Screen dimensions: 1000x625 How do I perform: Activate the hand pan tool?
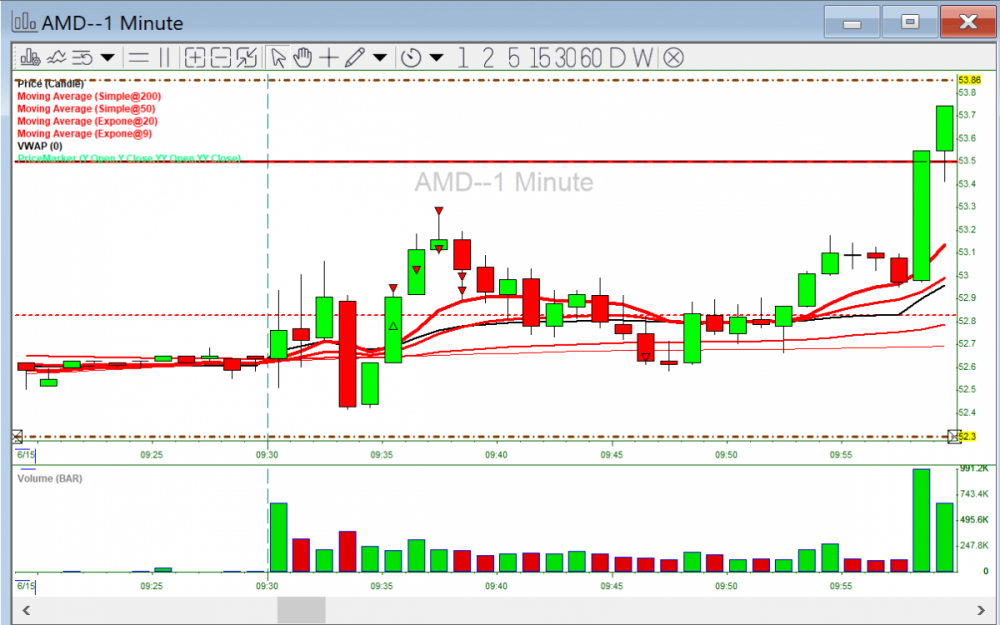coord(303,57)
